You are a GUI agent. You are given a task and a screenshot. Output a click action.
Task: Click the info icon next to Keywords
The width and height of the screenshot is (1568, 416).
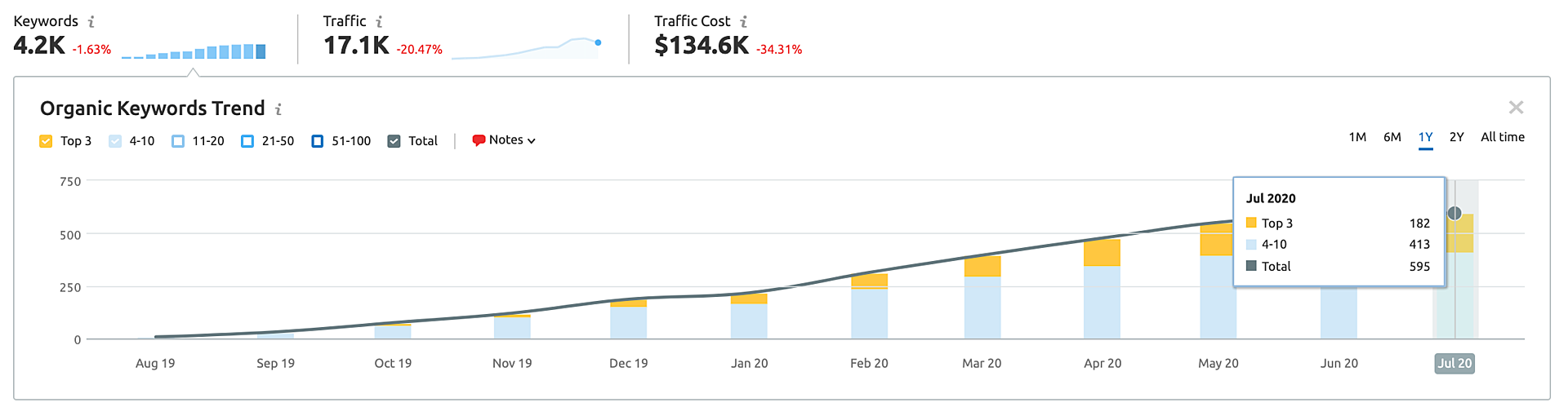pyautogui.click(x=91, y=22)
